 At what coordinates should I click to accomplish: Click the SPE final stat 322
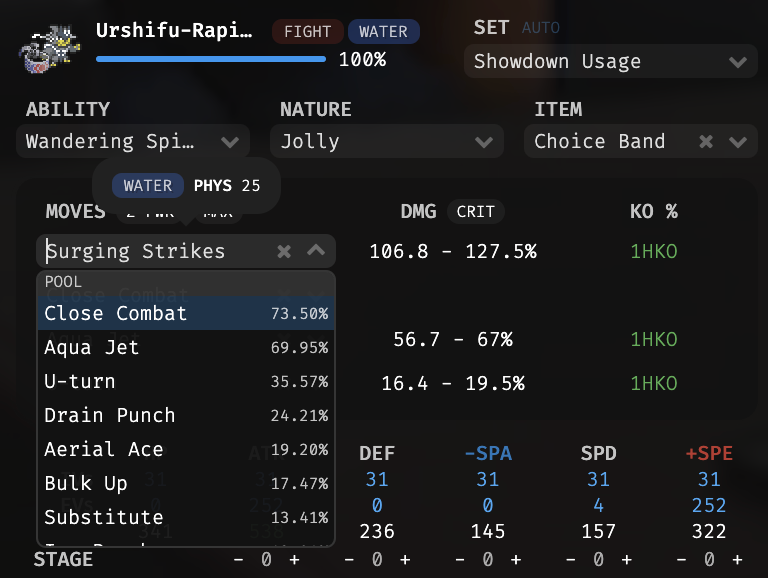(709, 531)
